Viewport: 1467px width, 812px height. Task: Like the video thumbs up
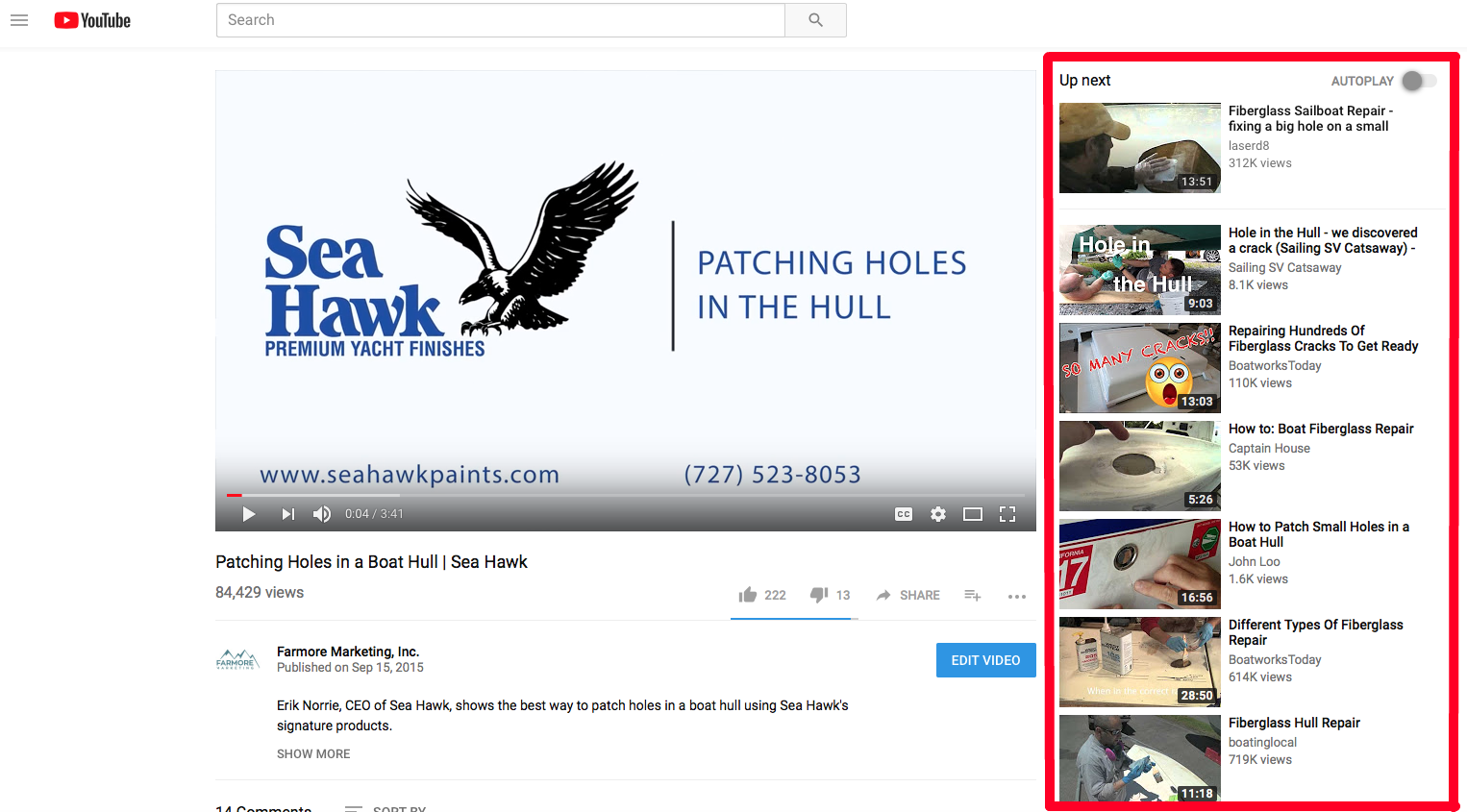pyautogui.click(x=748, y=595)
